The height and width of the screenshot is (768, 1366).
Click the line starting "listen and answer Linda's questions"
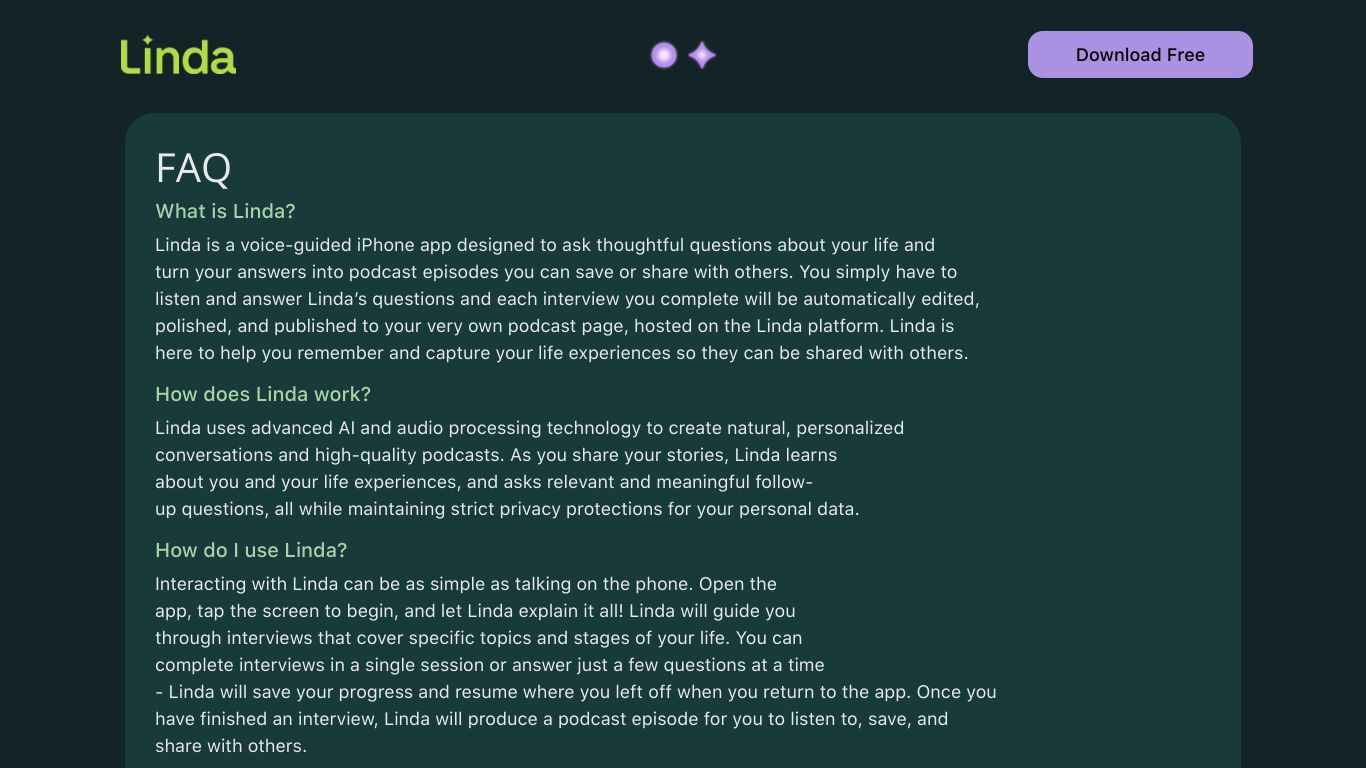click(567, 299)
